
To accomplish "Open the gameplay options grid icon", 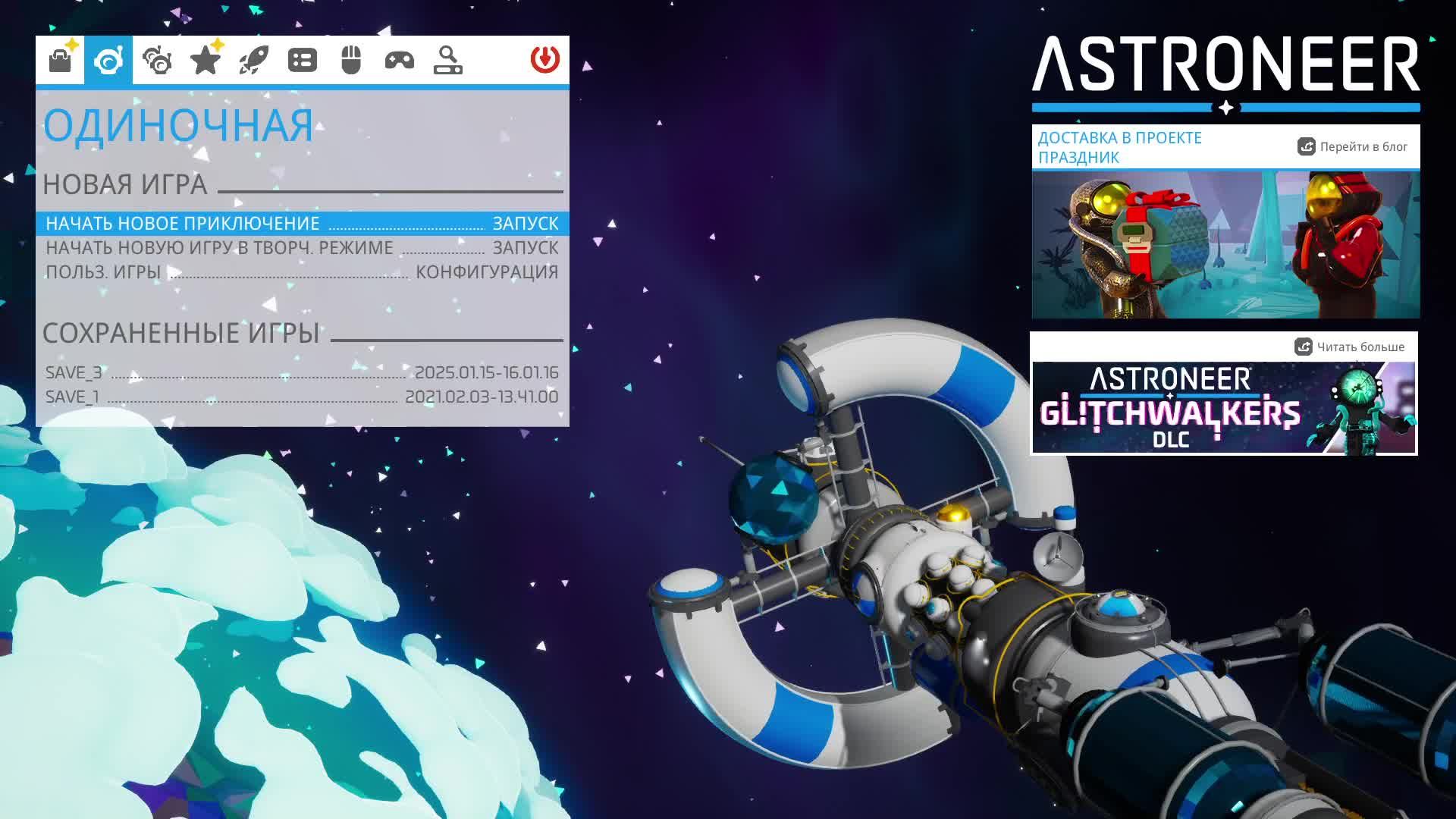I will [x=303, y=61].
